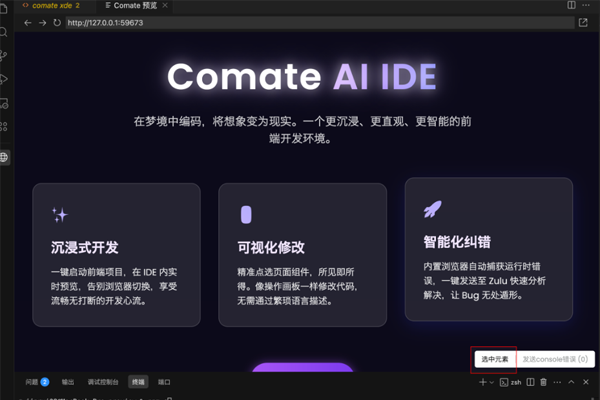600x400 pixels.
Task: Open the 输出 panel tab
Action: (x=68, y=382)
